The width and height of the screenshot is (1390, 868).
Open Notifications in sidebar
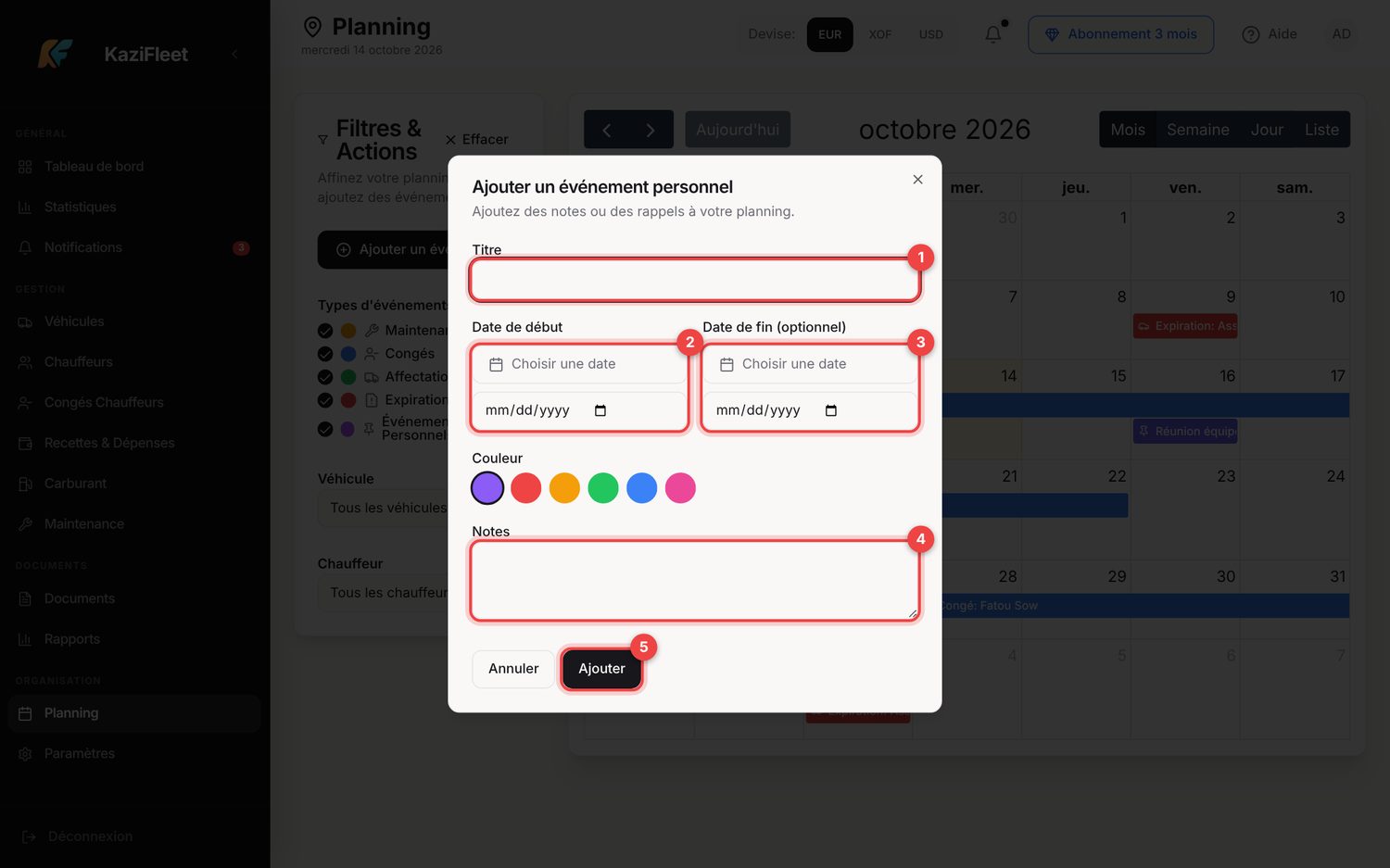click(x=134, y=247)
